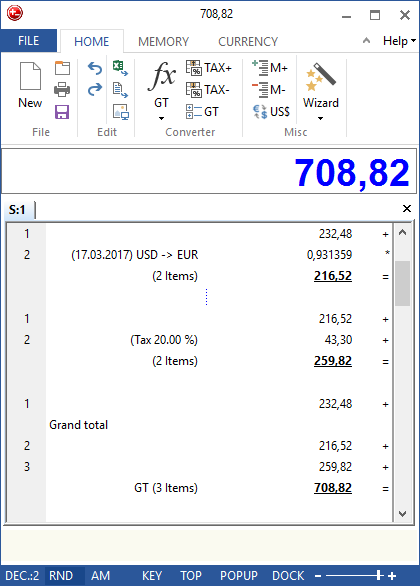Click the purple Save icon
Image resolution: width=420 pixels, height=586 pixels.
tap(62, 112)
